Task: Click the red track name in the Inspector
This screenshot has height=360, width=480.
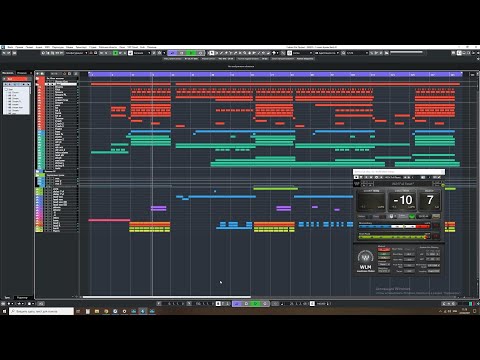Action: pos(17,79)
